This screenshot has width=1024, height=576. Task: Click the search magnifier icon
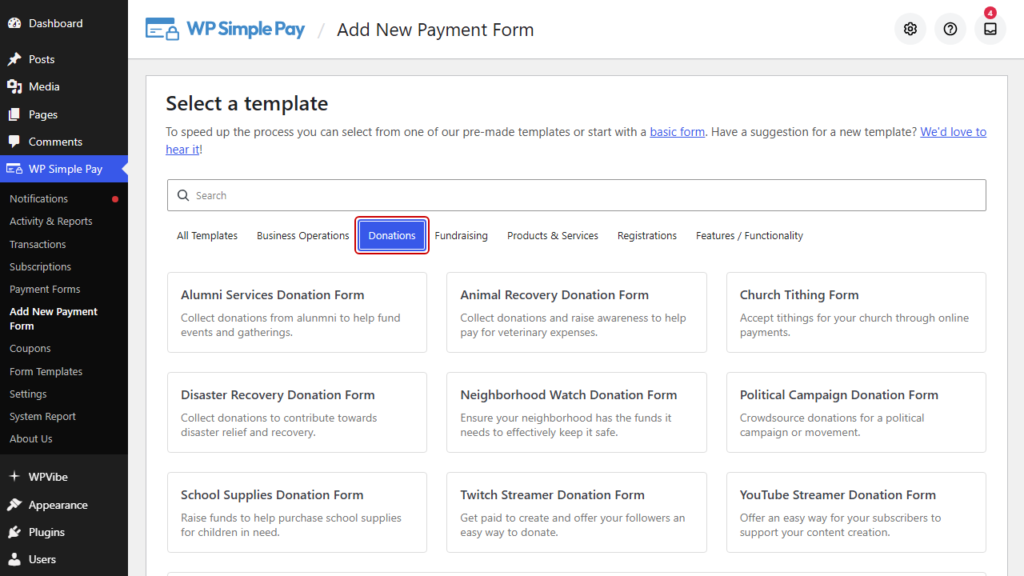click(x=184, y=195)
